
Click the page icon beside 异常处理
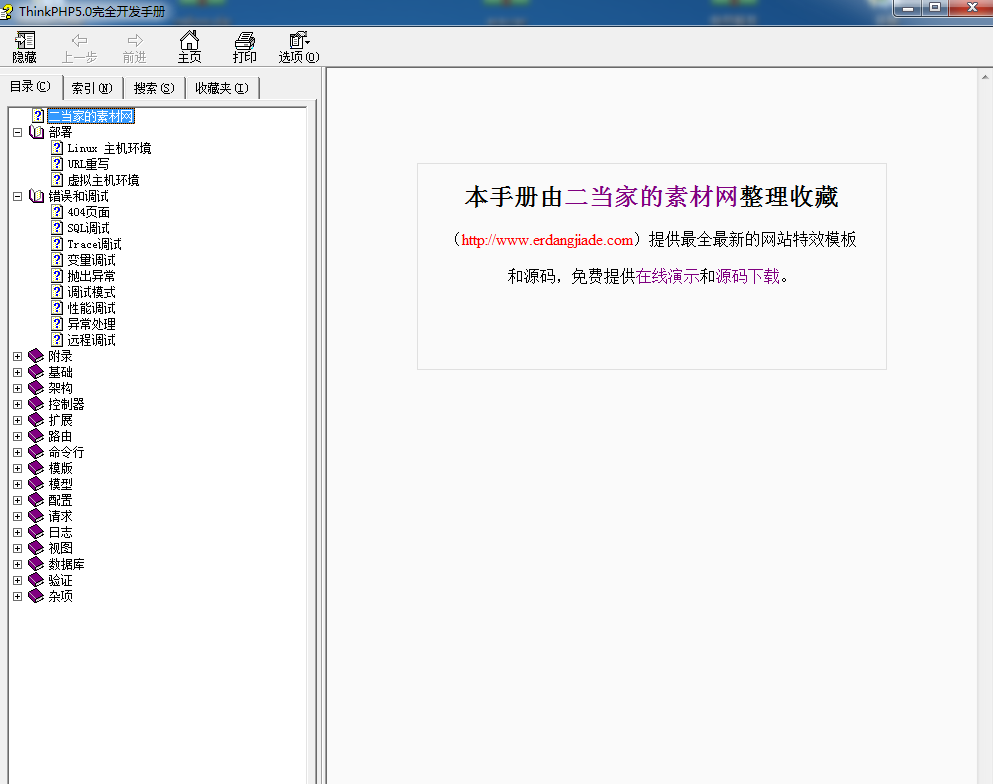[57, 324]
